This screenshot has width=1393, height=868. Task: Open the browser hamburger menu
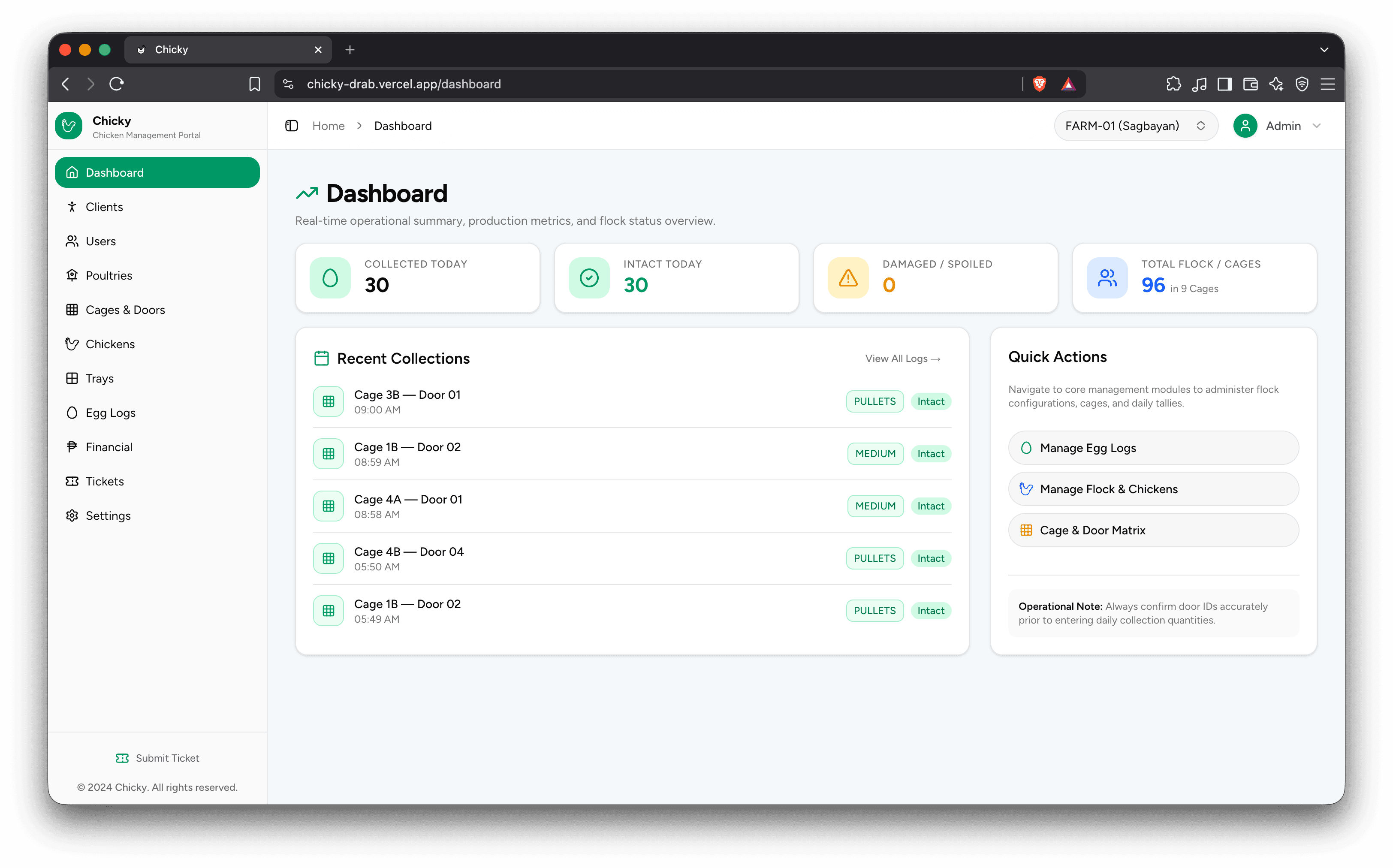tap(1327, 84)
